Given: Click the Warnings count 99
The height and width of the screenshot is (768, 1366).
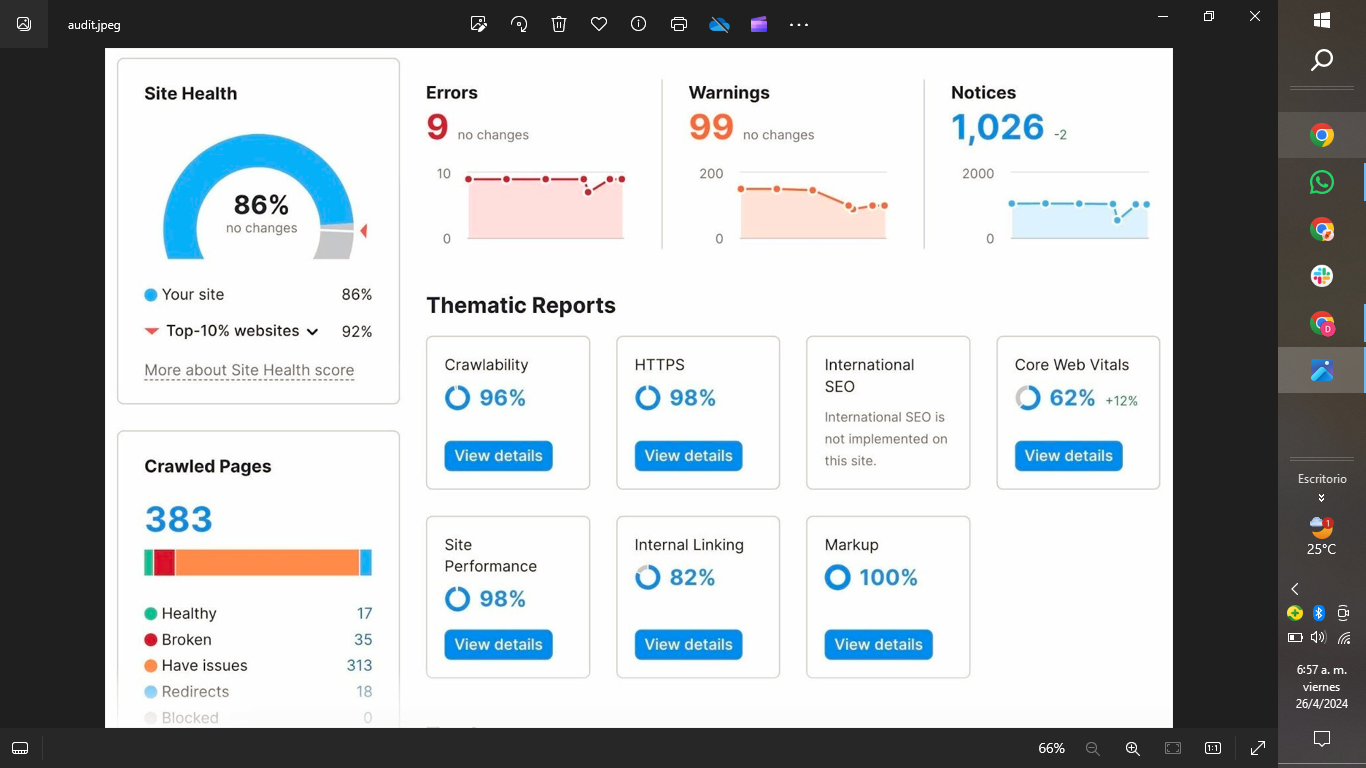Looking at the screenshot, I should (711, 127).
